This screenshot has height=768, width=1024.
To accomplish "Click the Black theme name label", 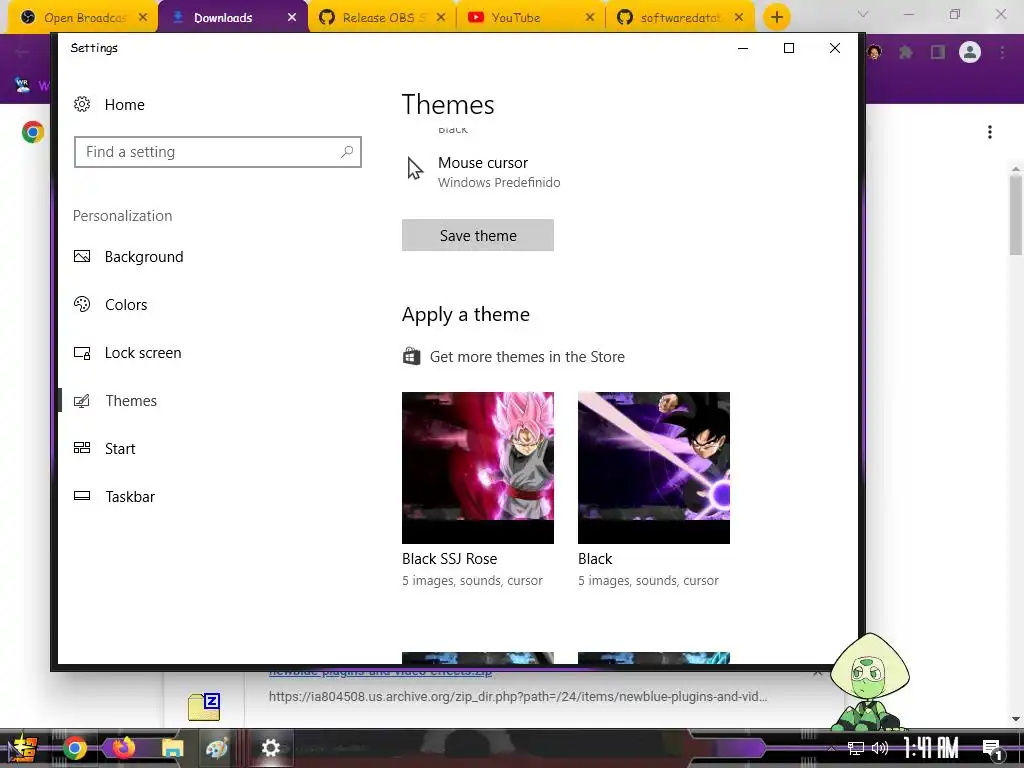I will (x=595, y=559).
